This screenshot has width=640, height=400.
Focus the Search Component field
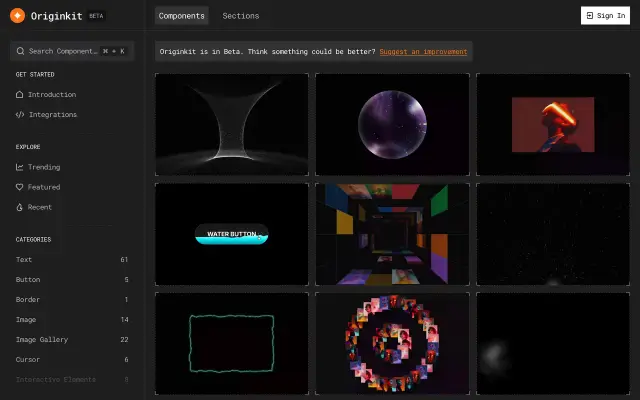[72, 51]
